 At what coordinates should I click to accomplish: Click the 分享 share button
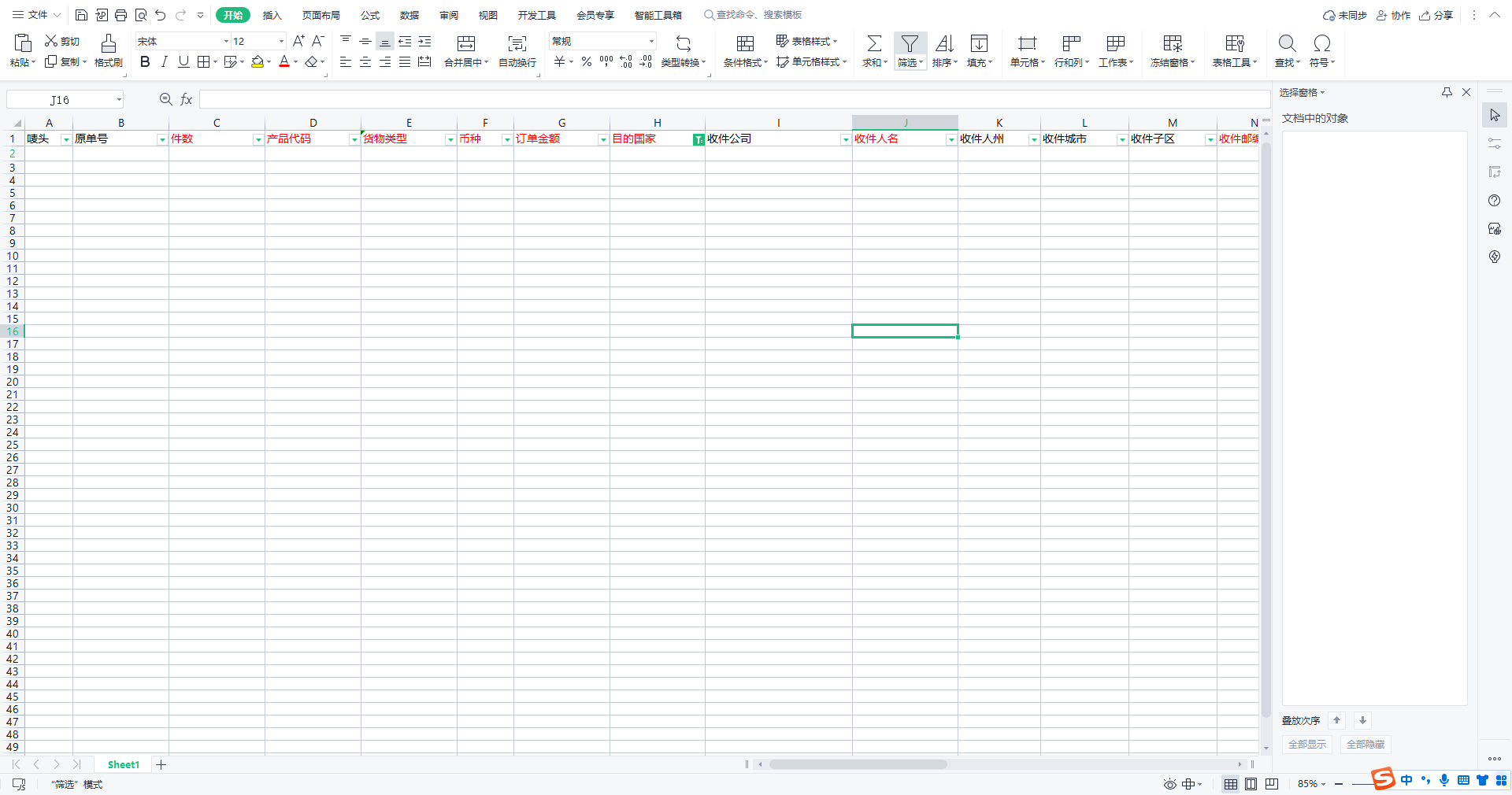1436,15
